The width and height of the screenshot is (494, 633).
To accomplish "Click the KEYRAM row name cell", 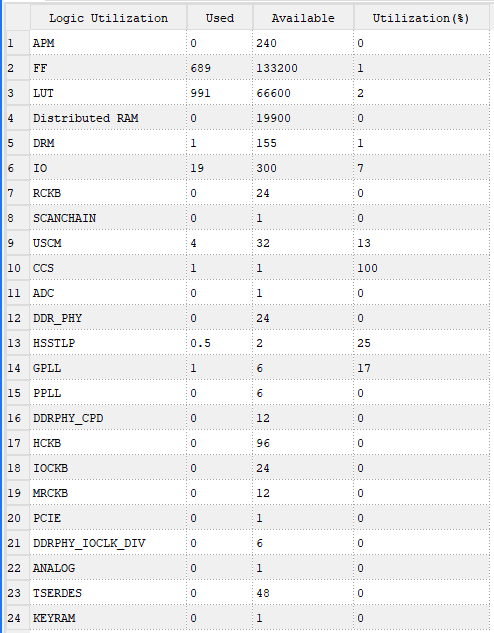I will click(108, 618).
